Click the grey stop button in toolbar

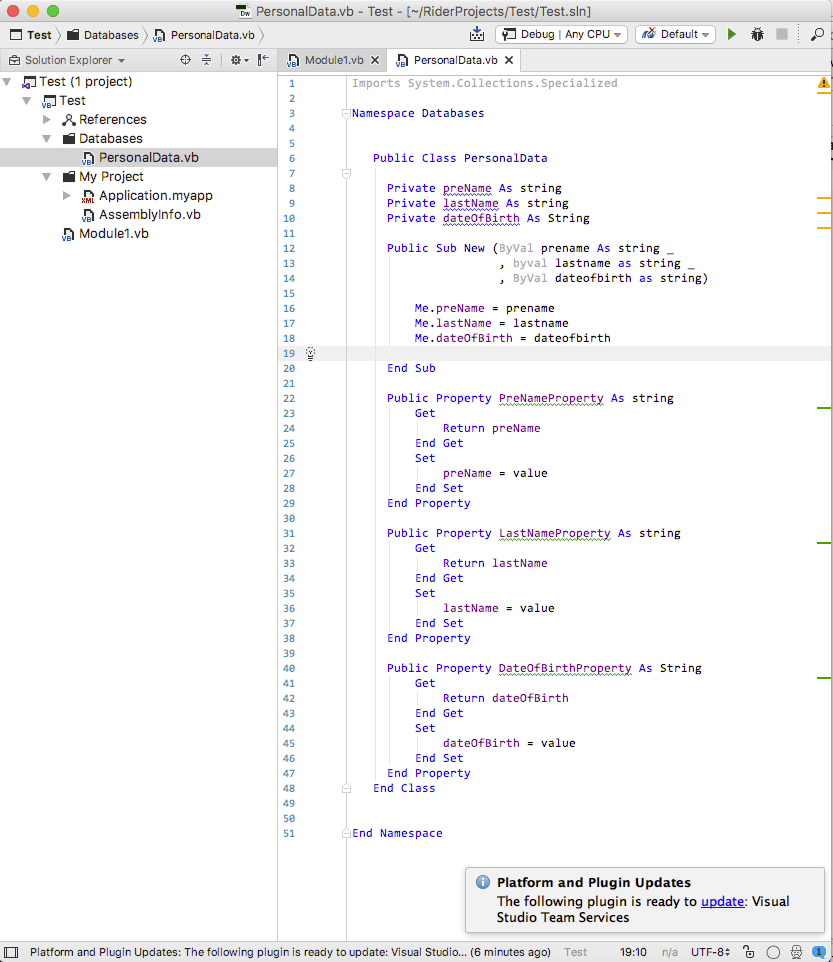pos(781,34)
